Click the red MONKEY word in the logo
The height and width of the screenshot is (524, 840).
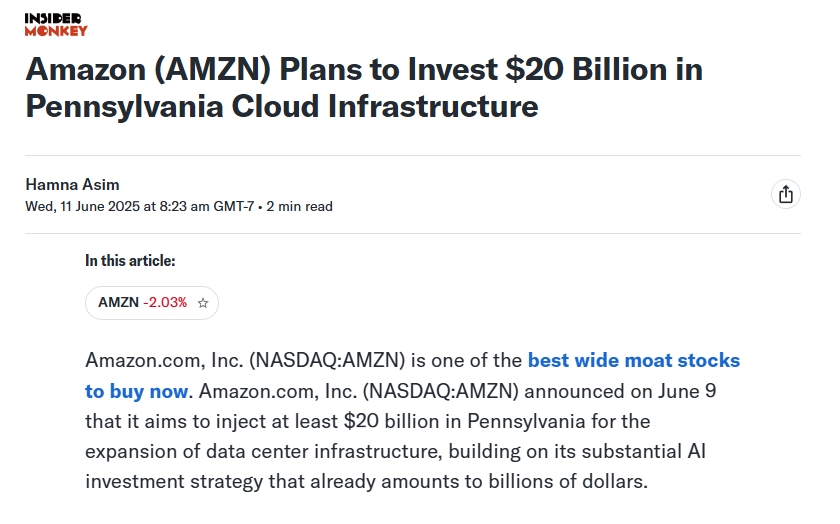[56, 31]
